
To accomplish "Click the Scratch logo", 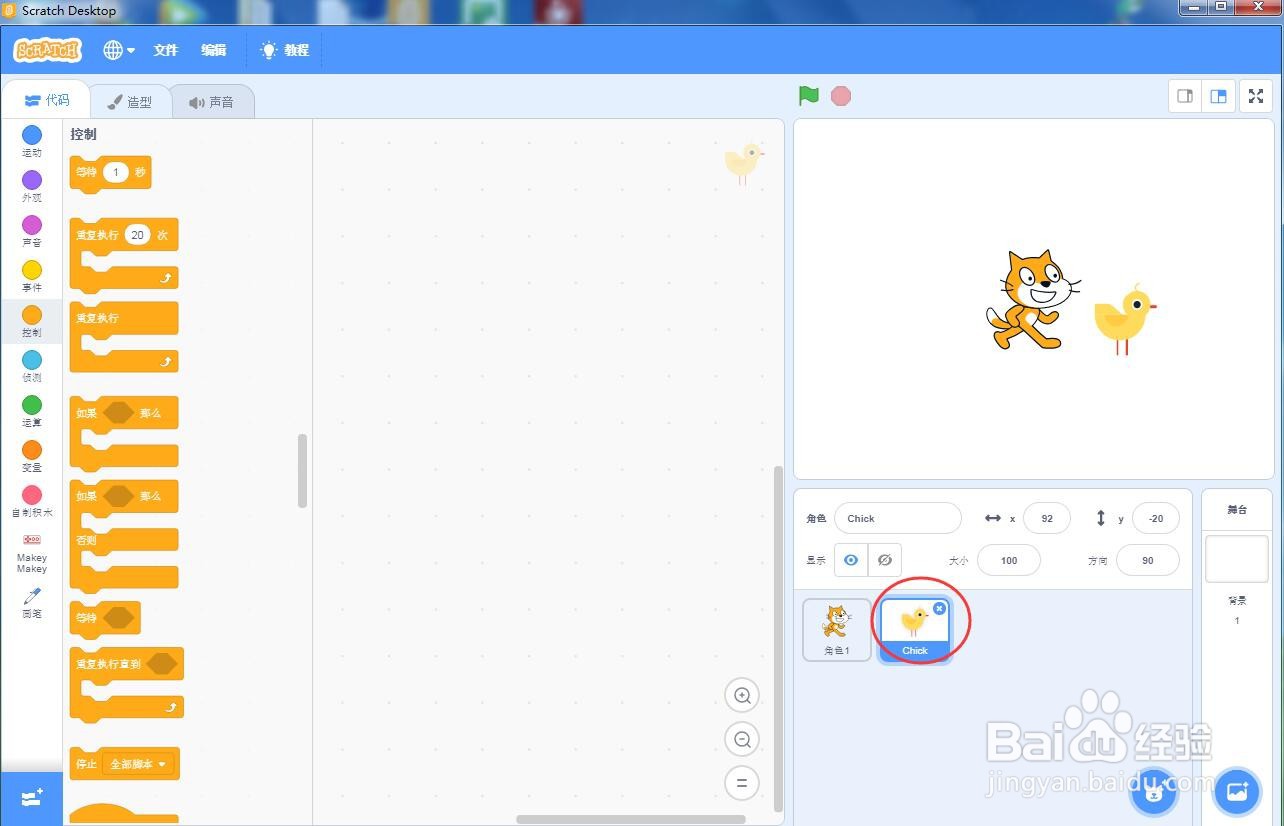I will [x=47, y=50].
